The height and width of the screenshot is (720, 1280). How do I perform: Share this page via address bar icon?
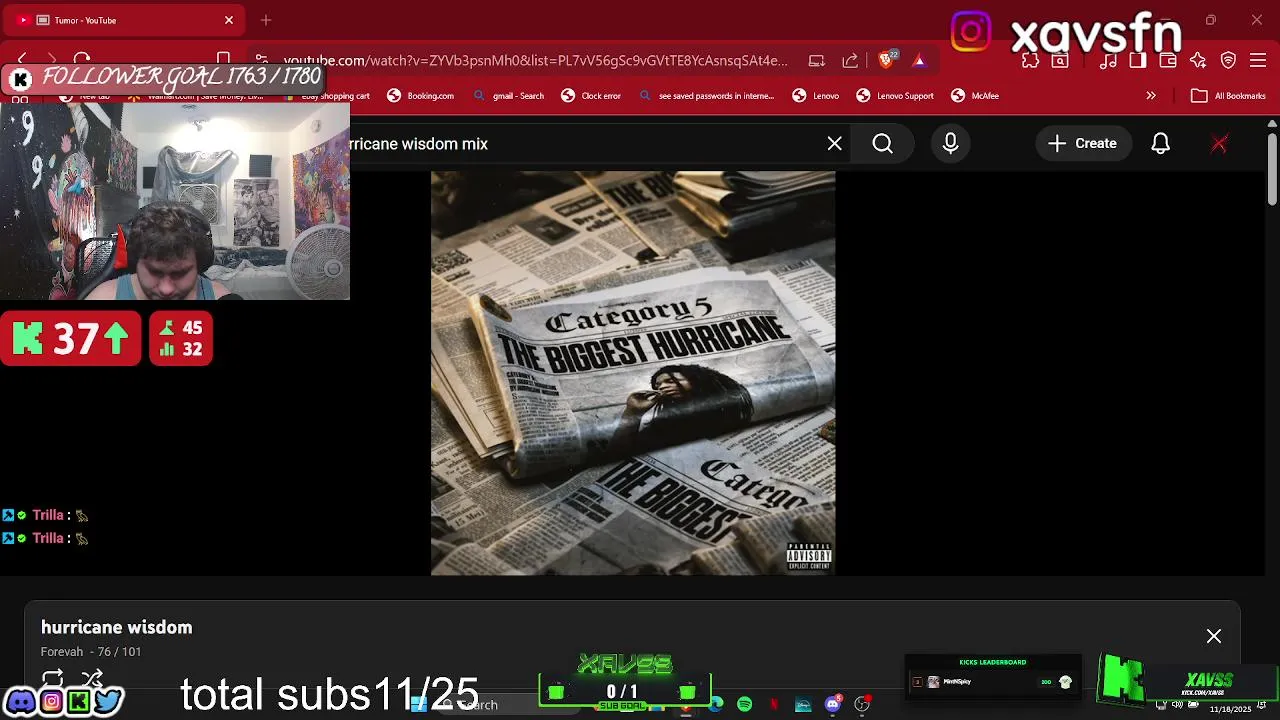tap(850, 60)
